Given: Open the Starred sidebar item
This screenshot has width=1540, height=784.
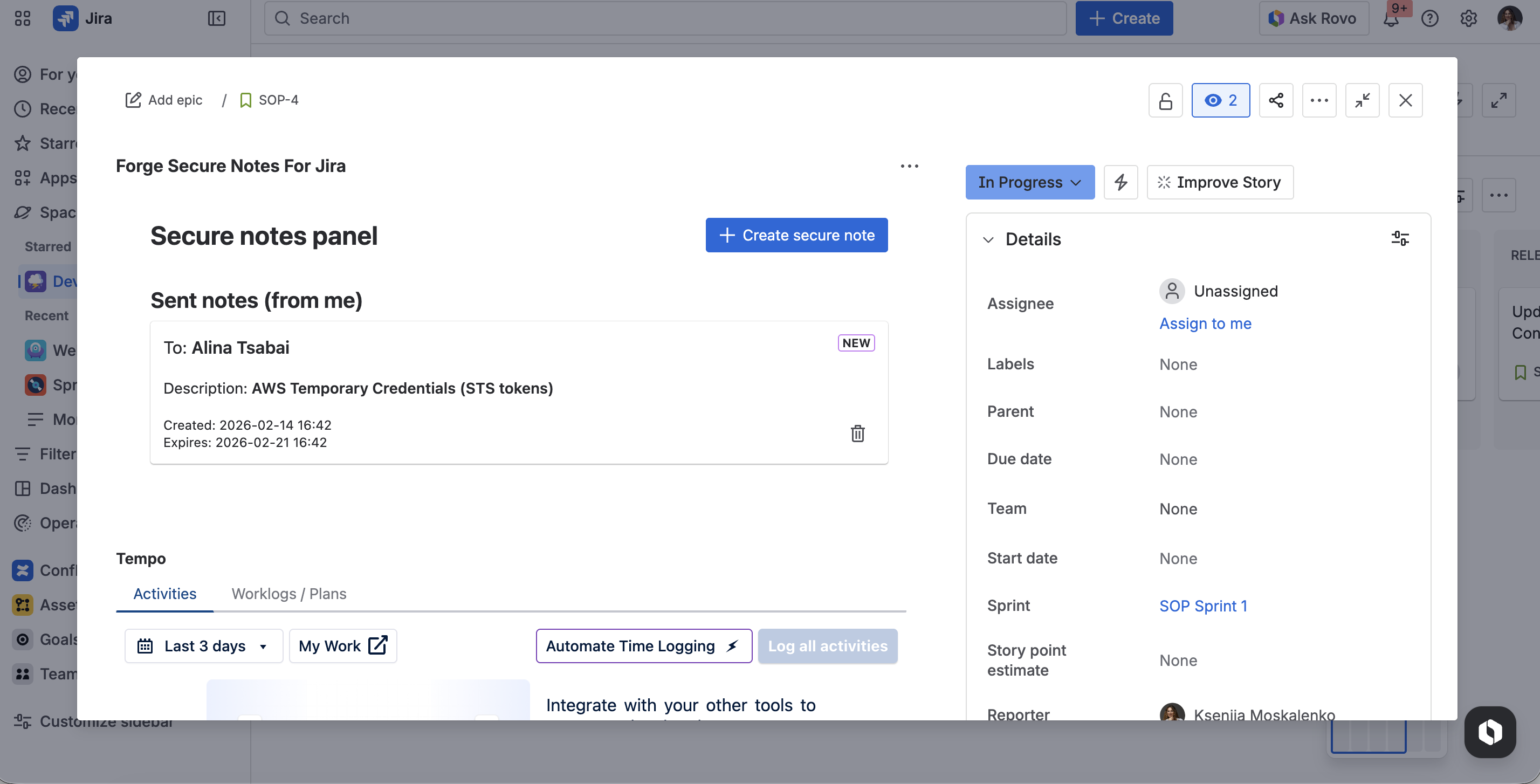Looking at the screenshot, I should coord(45,143).
